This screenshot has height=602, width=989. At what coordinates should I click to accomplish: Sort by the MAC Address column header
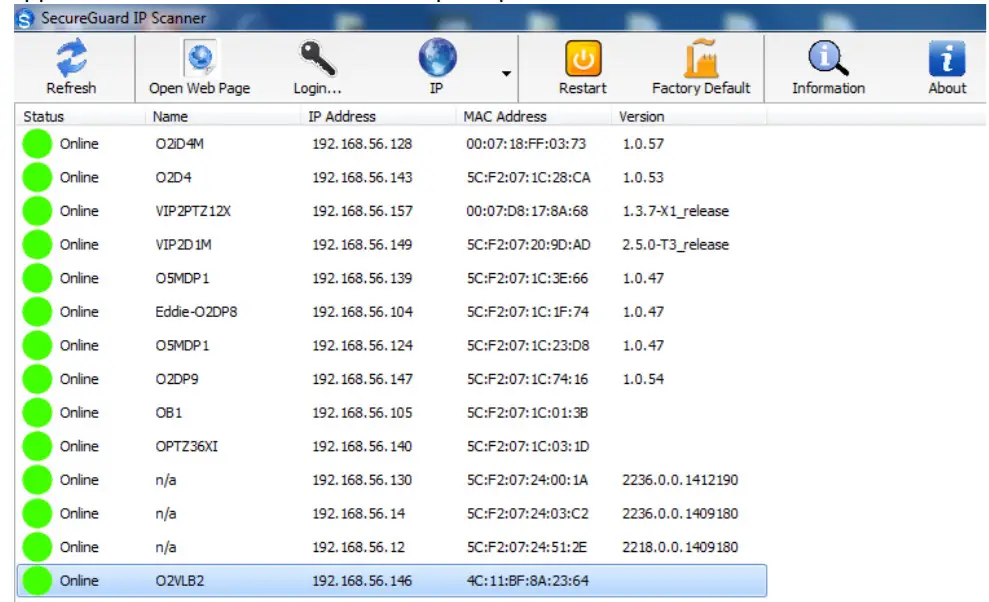coord(505,117)
